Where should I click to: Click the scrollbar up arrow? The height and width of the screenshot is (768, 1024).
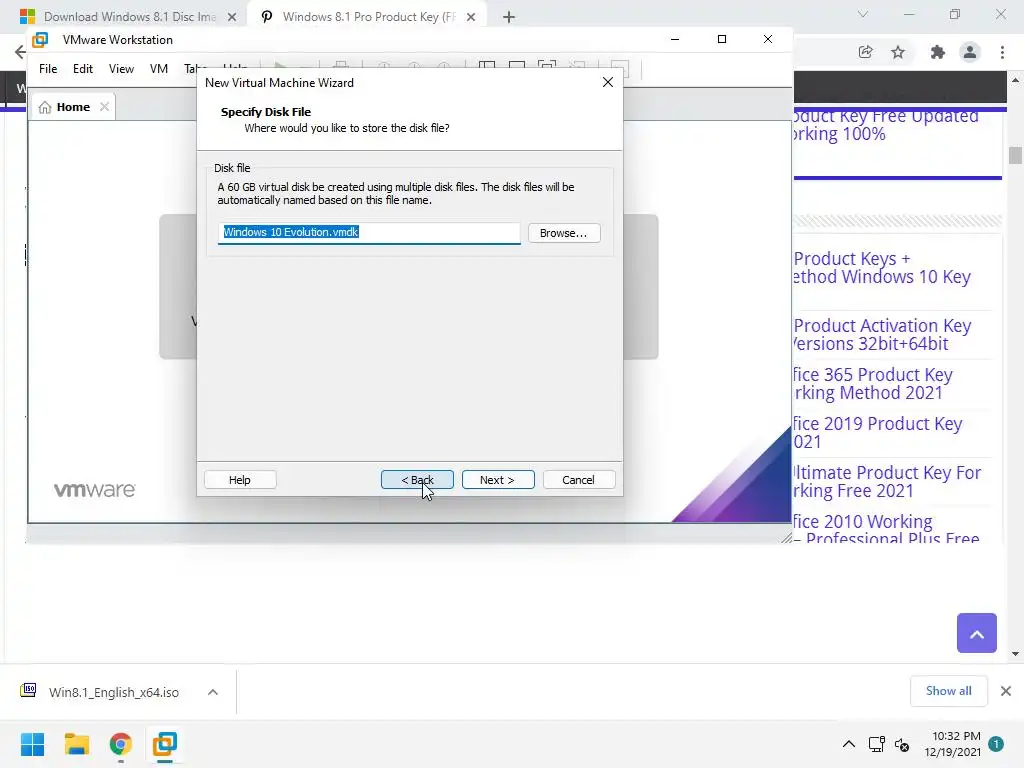(1015, 80)
